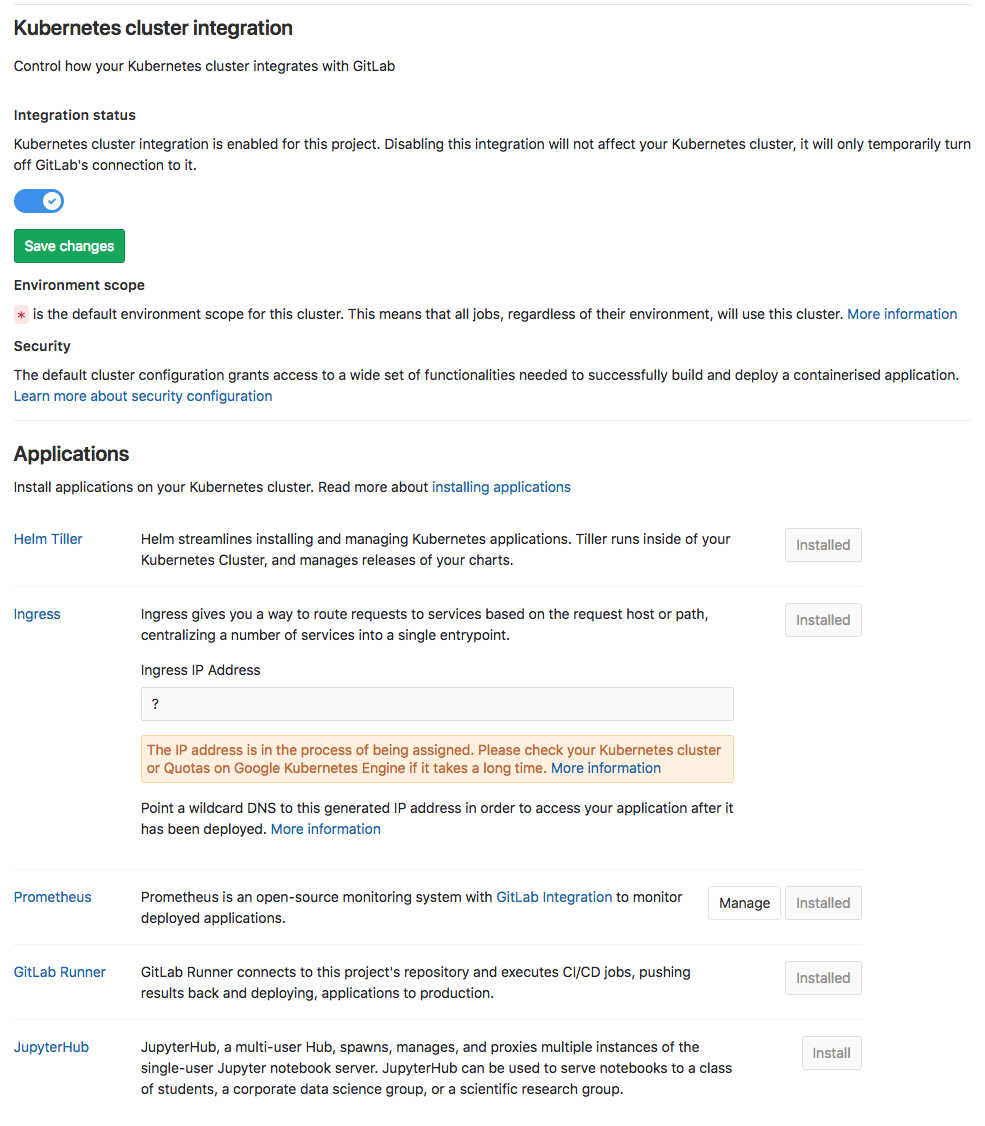Image resolution: width=985 pixels, height=1126 pixels.
Task: Open the GitLab Runner application link
Action: [59, 971]
